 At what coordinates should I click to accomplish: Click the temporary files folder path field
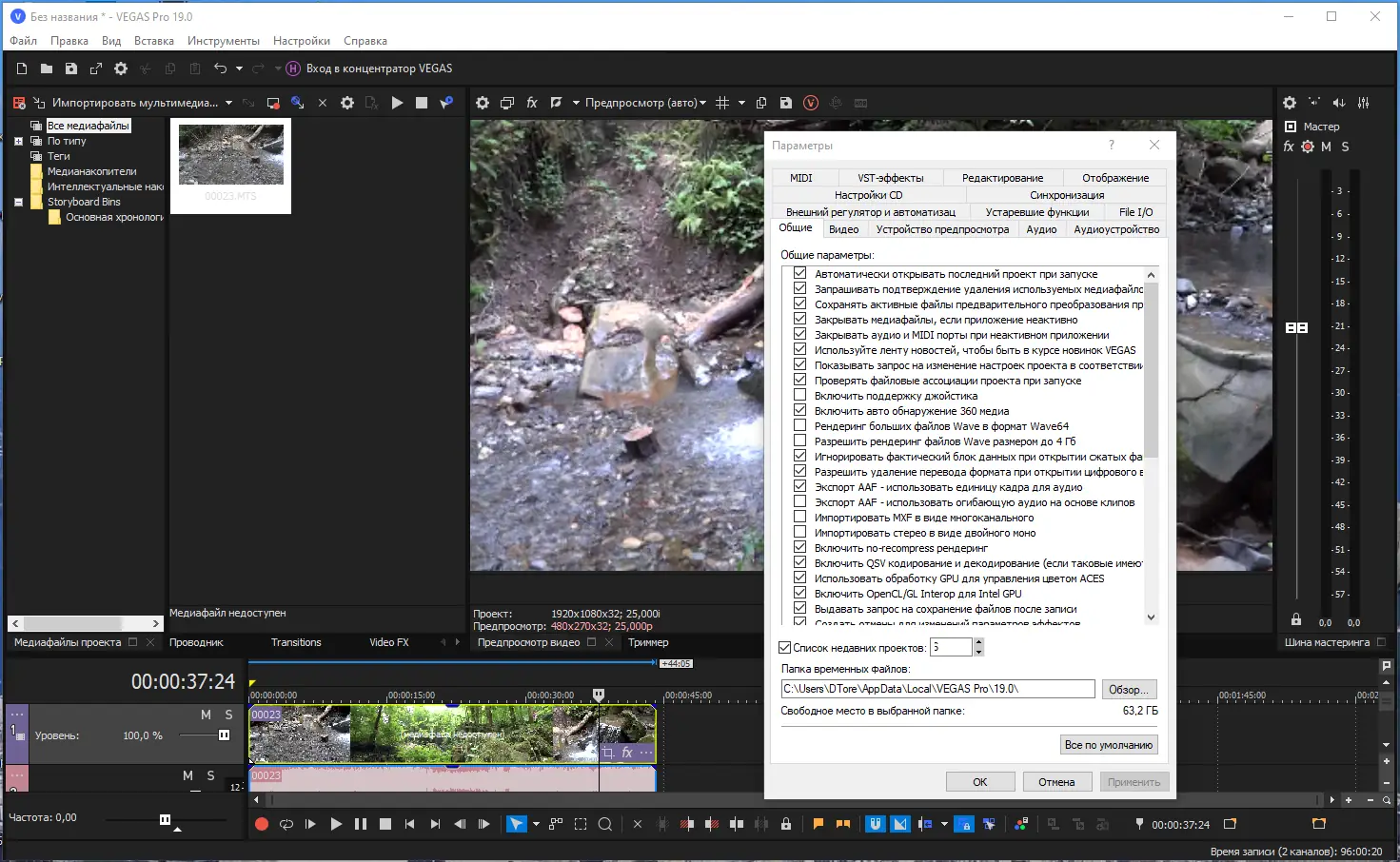[x=937, y=689]
